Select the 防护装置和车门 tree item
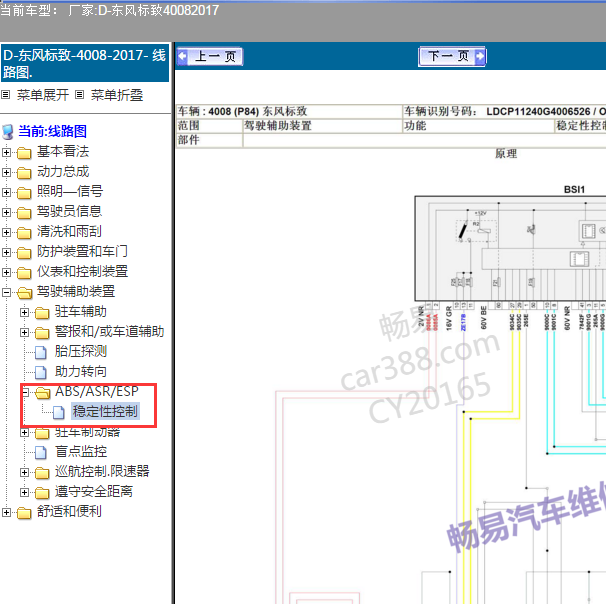This screenshot has height=604, width=606. tap(82, 252)
